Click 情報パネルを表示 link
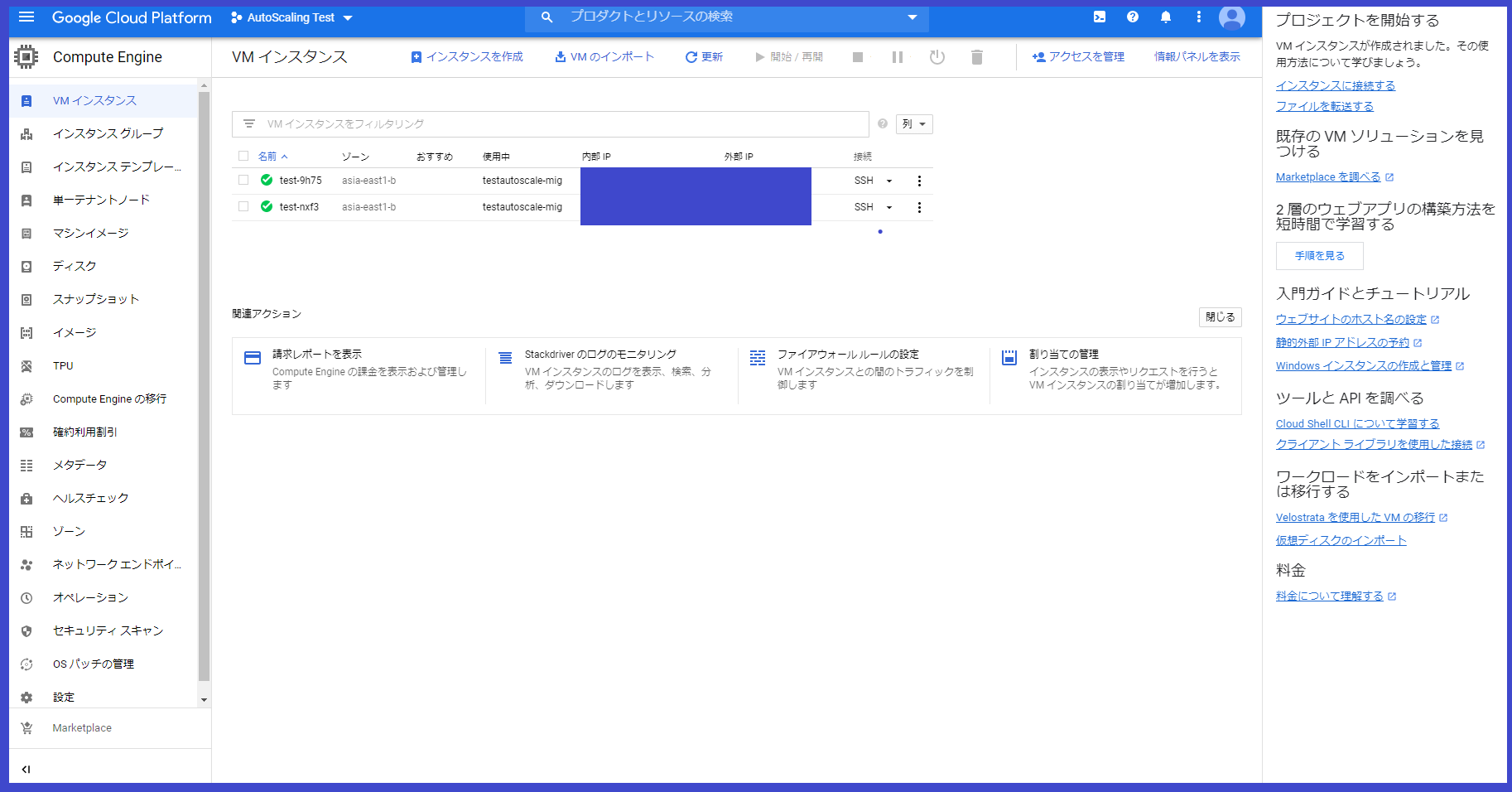The width and height of the screenshot is (1512, 792). click(1197, 57)
